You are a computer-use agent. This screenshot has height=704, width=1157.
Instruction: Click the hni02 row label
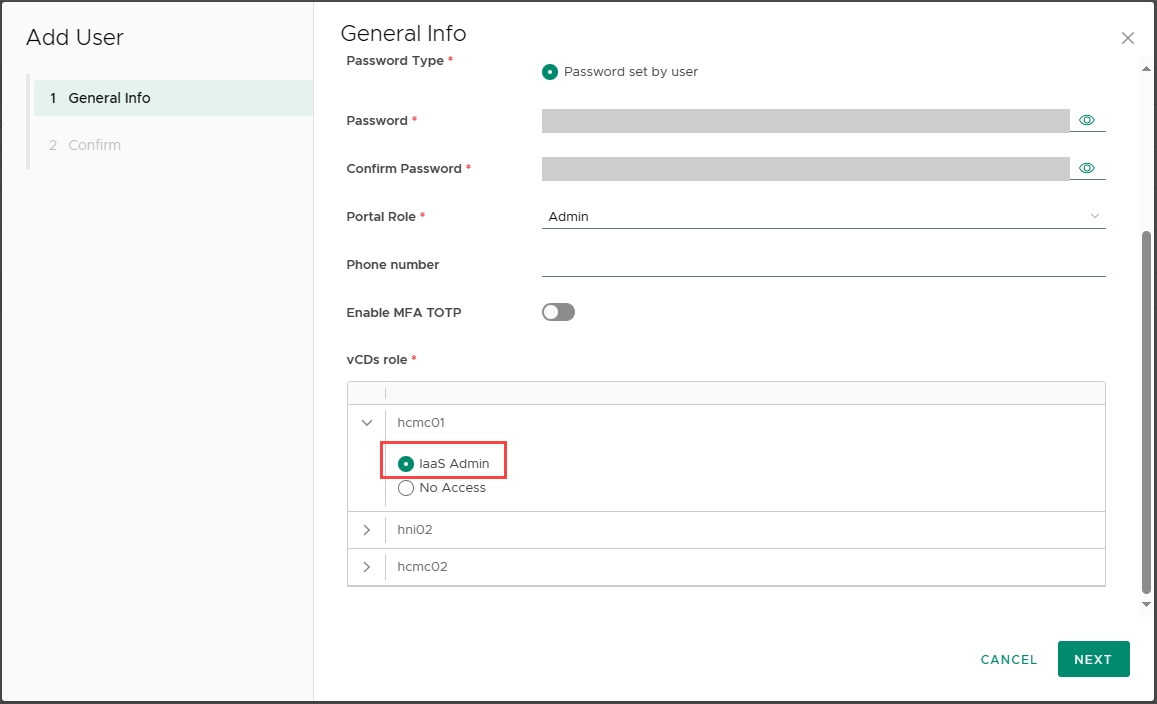click(415, 530)
